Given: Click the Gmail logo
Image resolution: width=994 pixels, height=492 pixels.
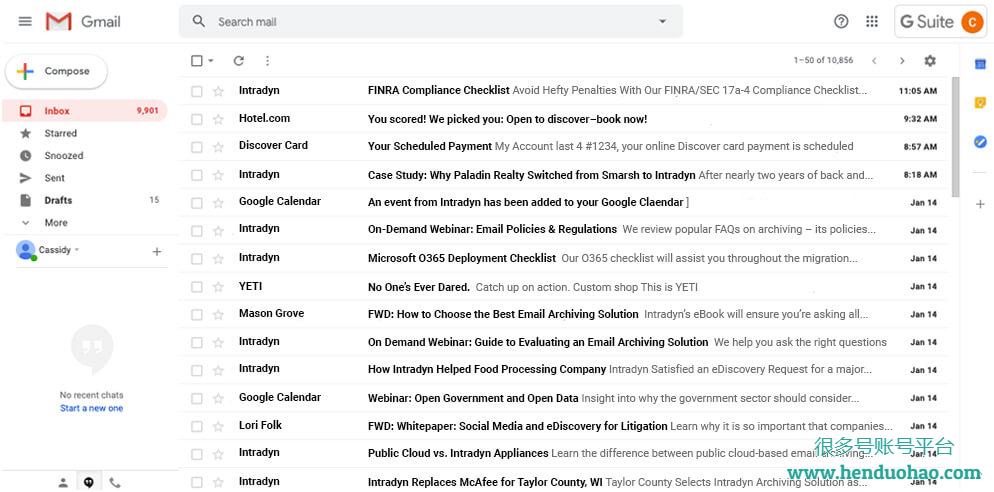Looking at the screenshot, I should pyautogui.click(x=83, y=22).
